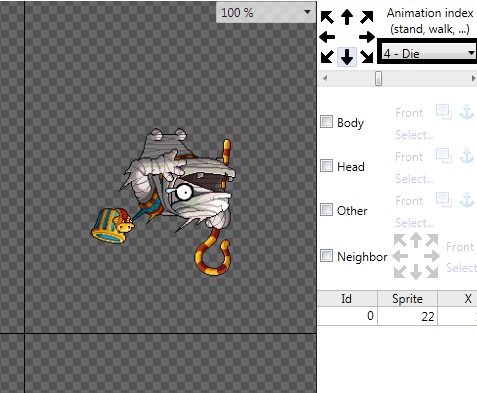Enable the Body reference checkbox

pos(326,122)
